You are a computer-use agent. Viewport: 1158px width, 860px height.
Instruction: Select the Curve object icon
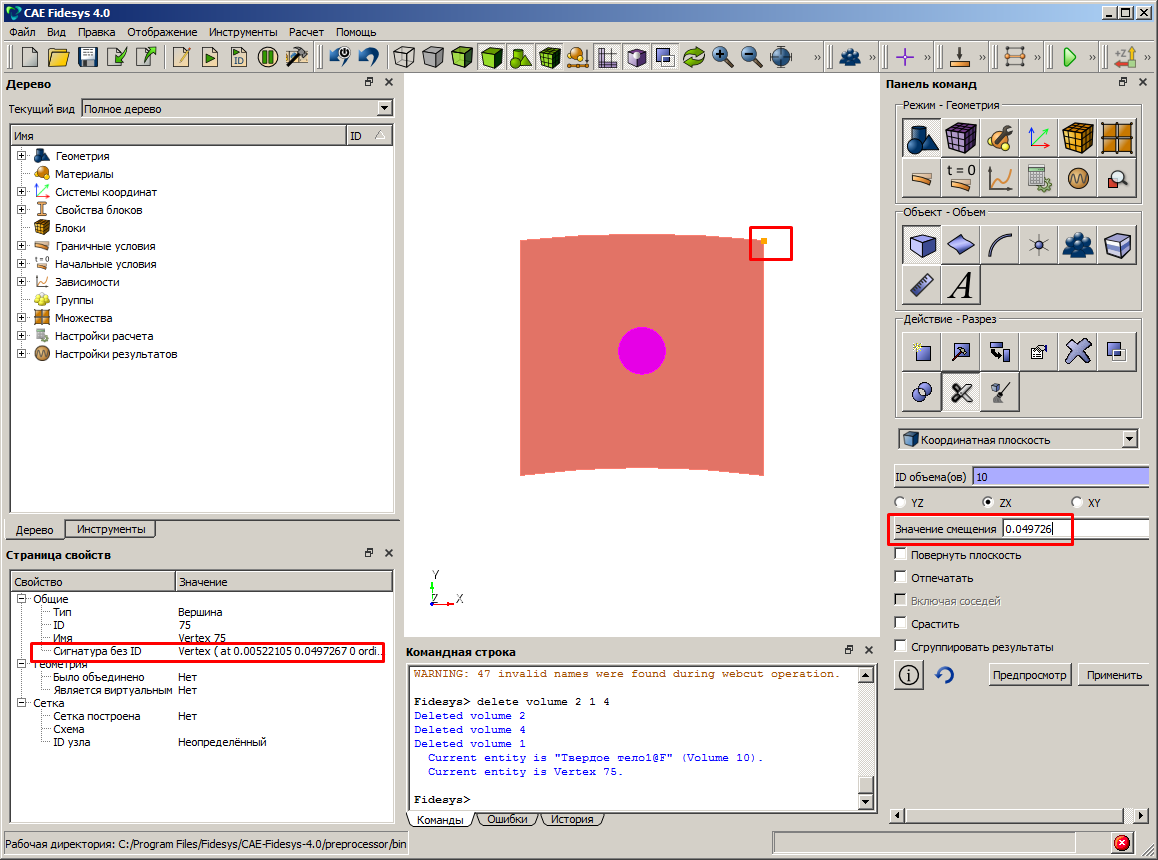pos(1000,245)
